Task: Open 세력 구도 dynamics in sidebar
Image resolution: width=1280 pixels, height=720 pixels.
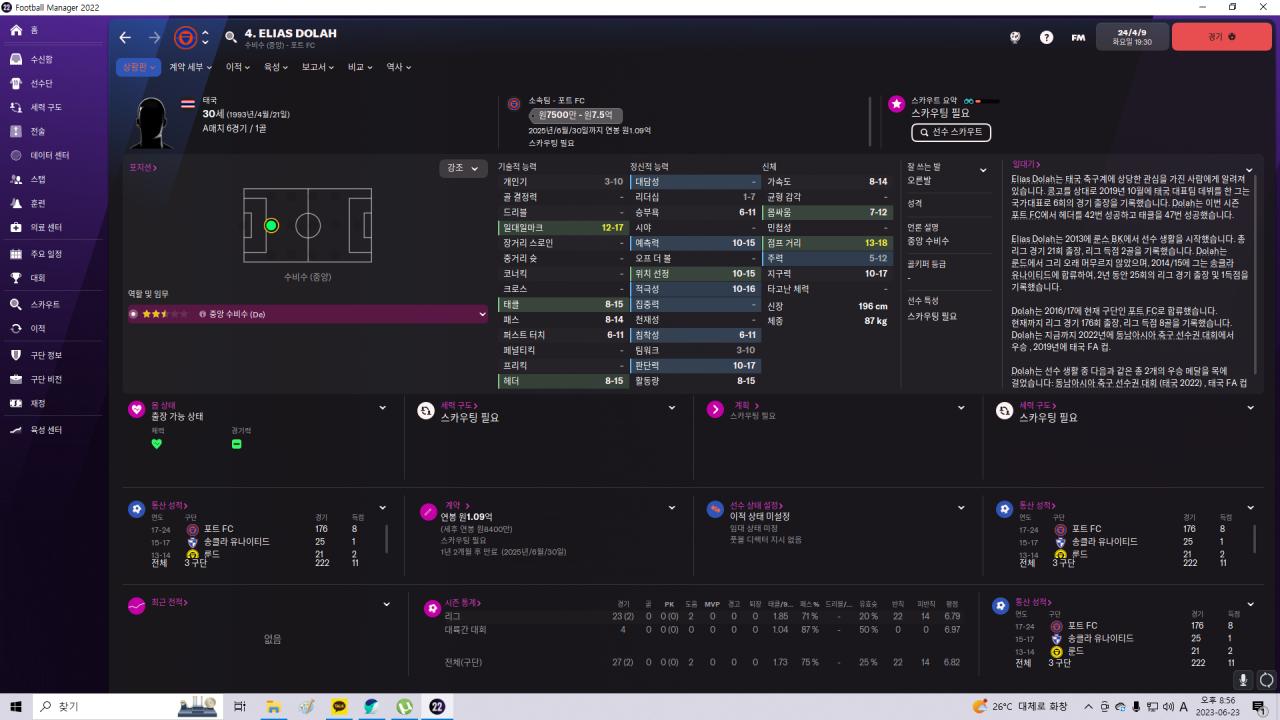Action: click(x=54, y=107)
